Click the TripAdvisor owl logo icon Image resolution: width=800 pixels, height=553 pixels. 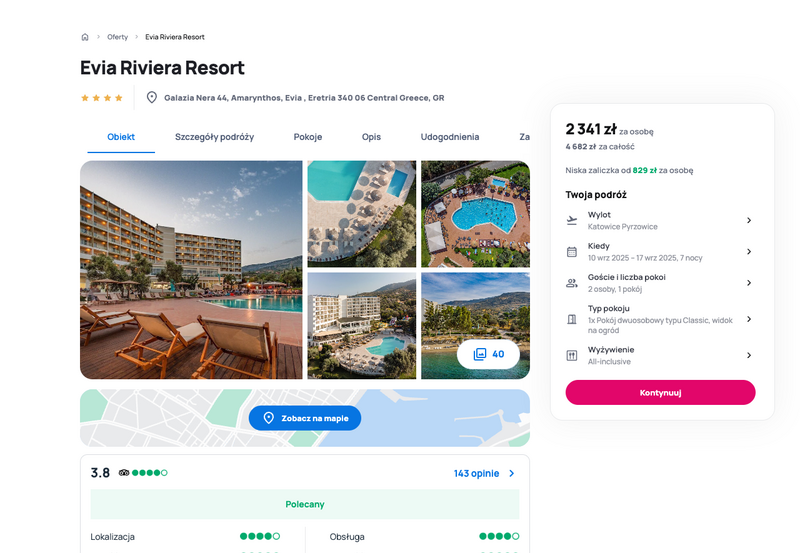tap(124, 473)
